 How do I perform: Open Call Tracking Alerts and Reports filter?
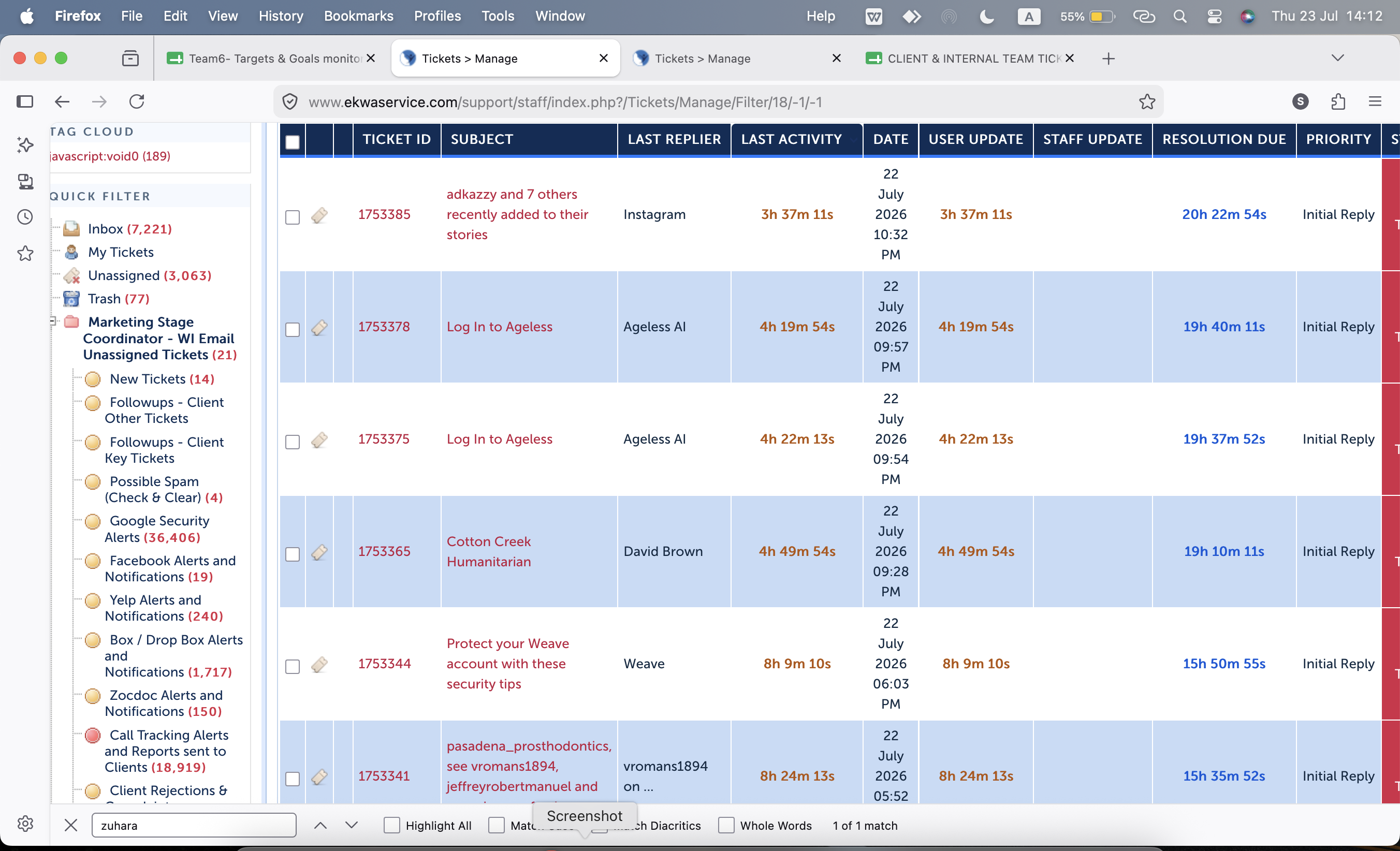click(166, 751)
